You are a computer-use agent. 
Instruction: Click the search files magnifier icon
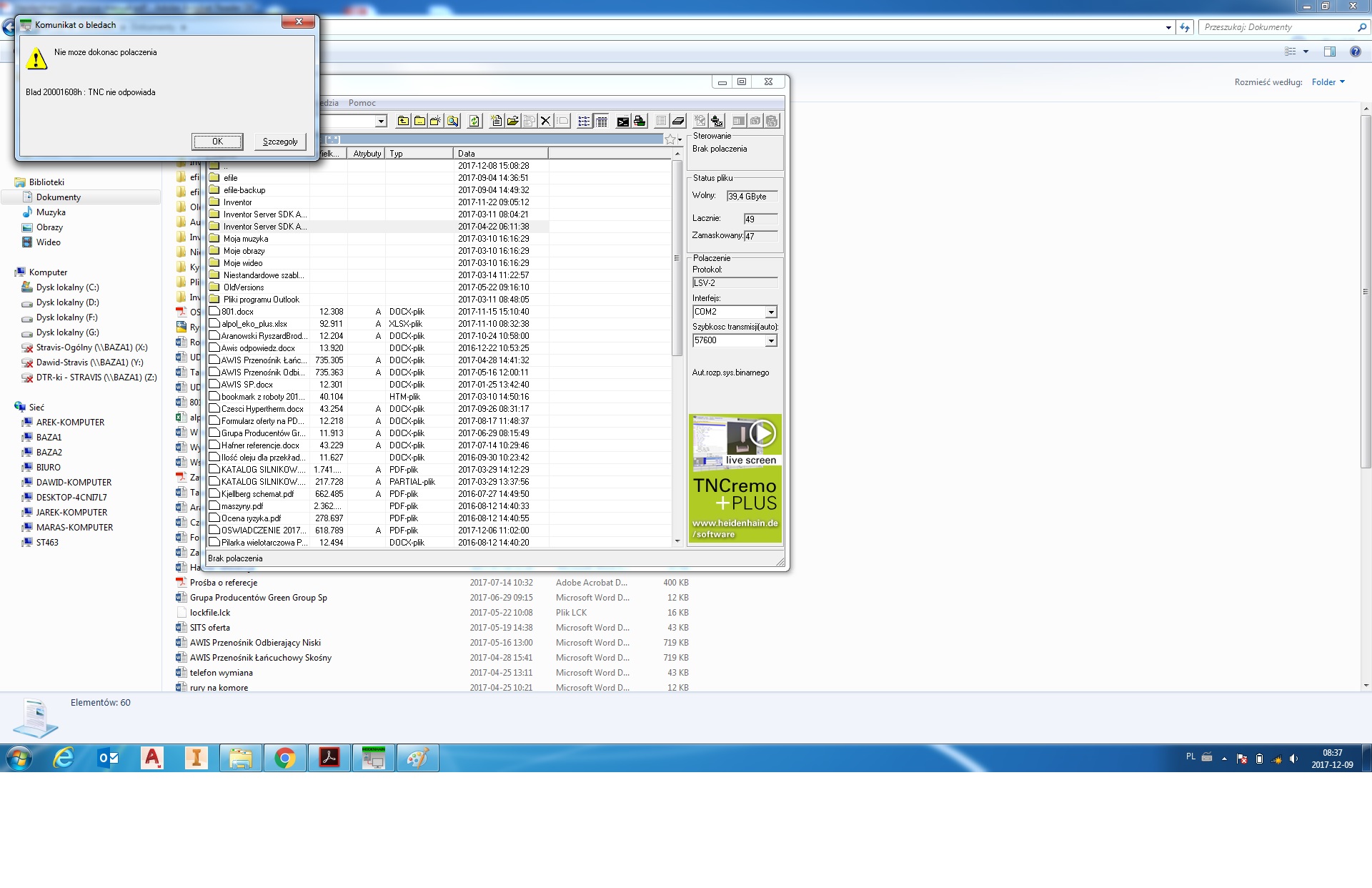453,121
